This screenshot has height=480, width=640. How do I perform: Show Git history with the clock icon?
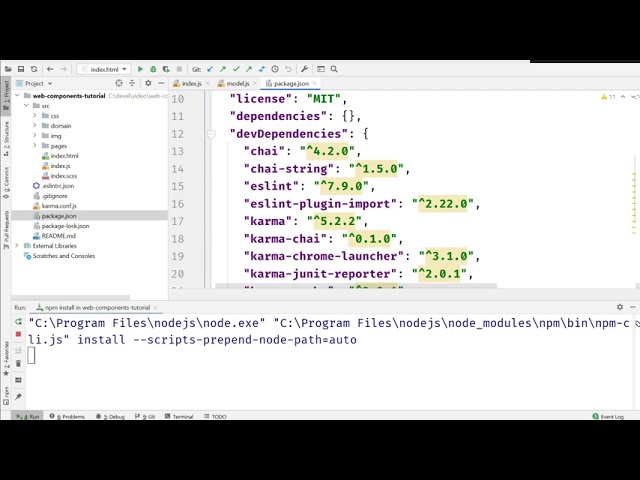point(275,69)
